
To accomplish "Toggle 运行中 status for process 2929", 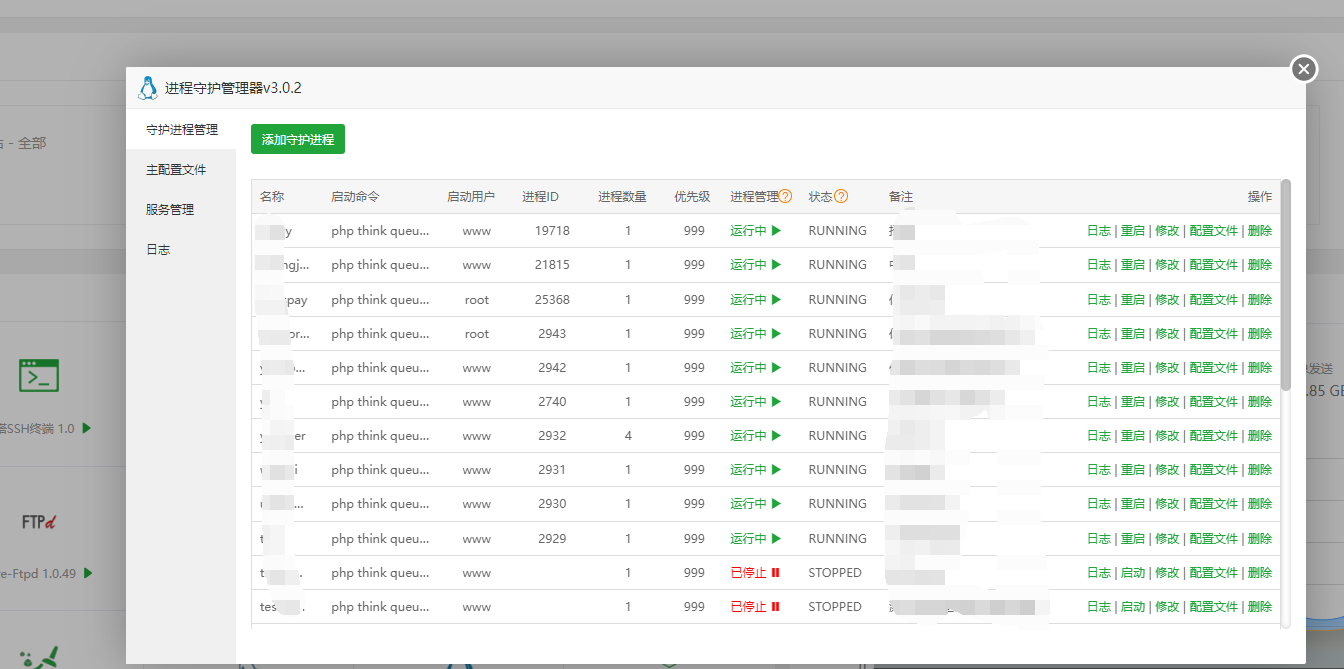I will (755, 539).
